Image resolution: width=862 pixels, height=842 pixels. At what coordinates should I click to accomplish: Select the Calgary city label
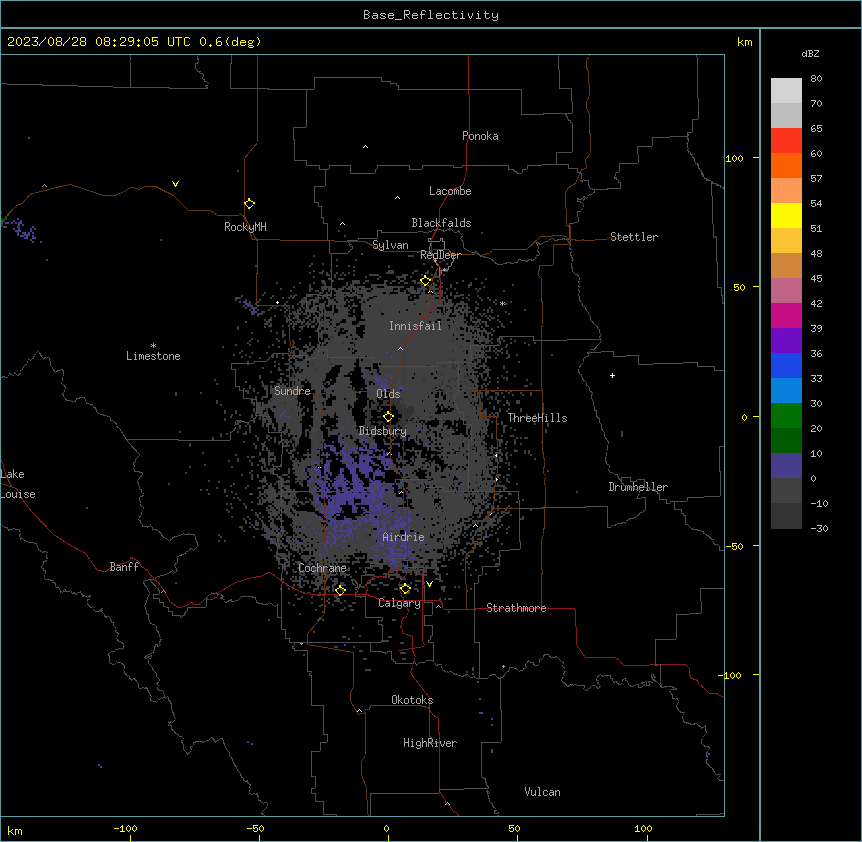click(399, 603)
